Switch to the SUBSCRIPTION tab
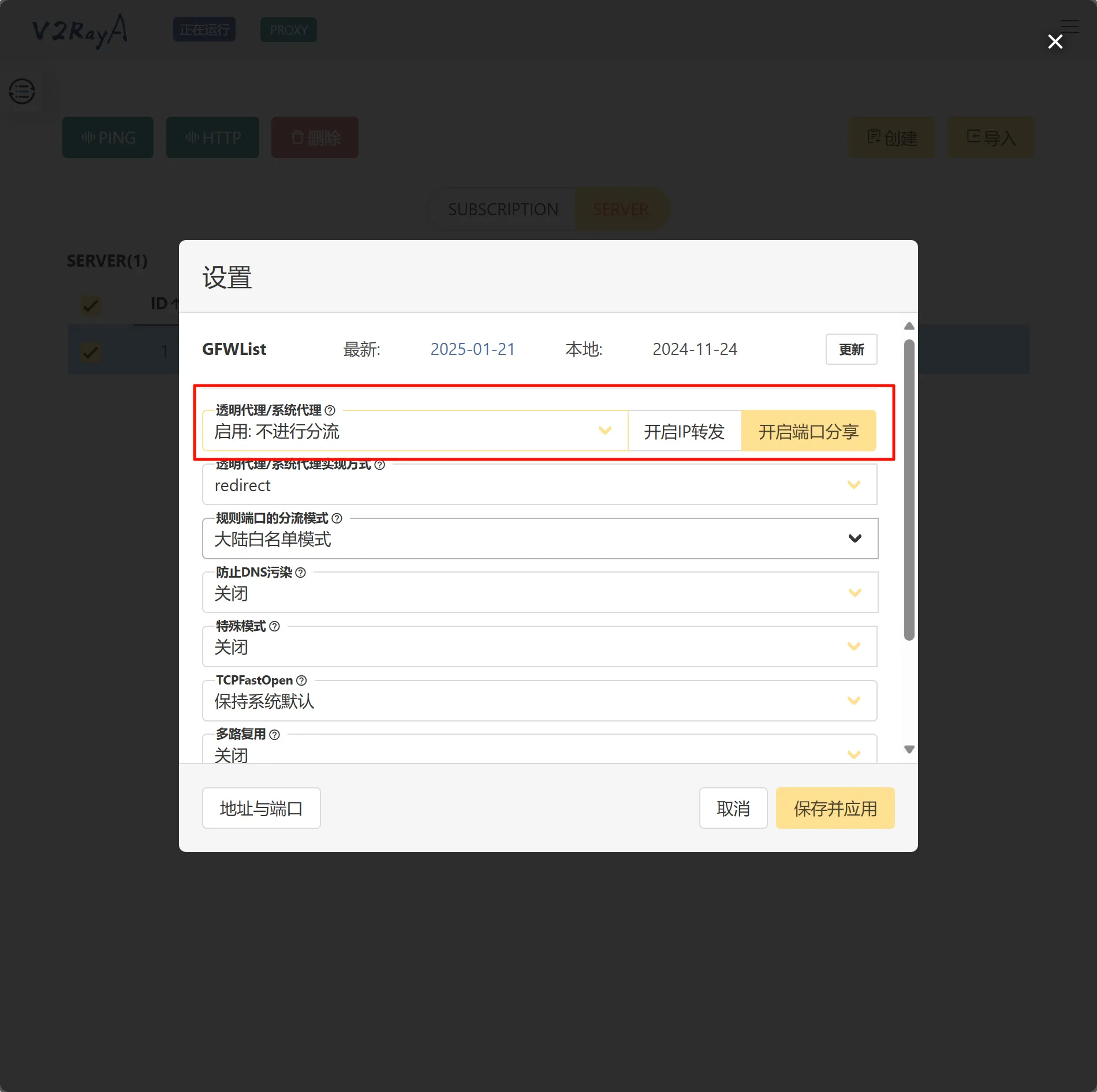The width and height of the screenshot is (1097, 1092). point(503,209)
